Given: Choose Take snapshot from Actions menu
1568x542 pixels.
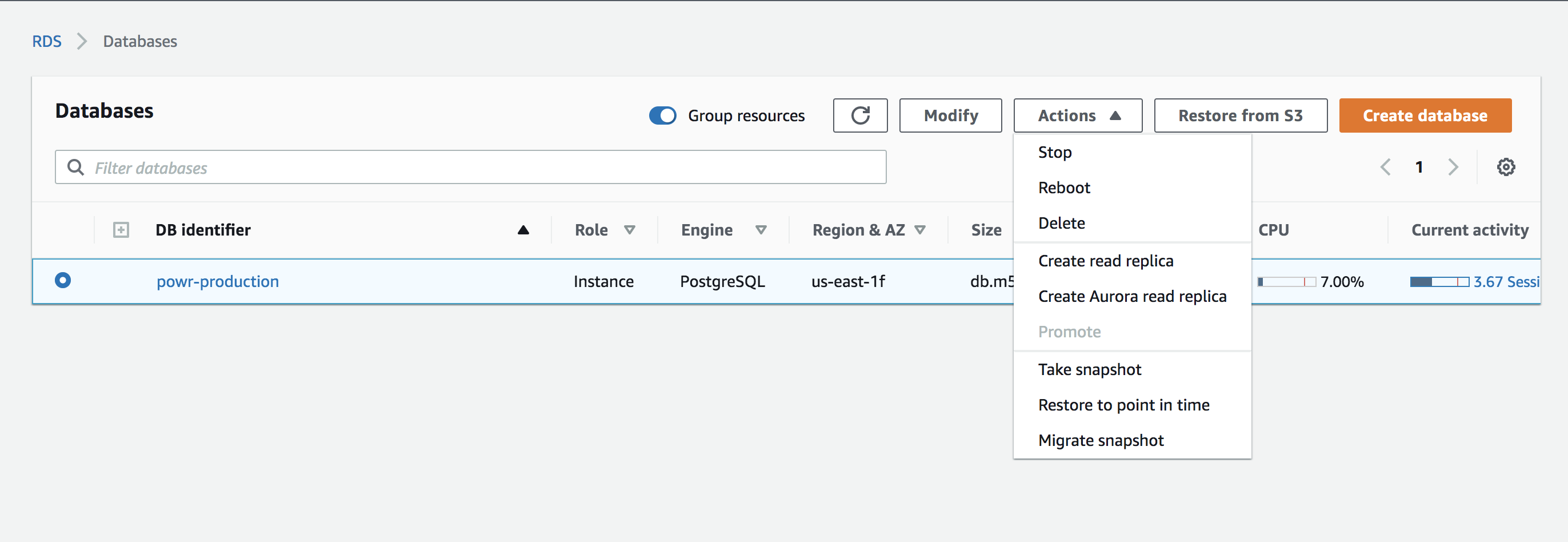Looking at the screenshot, I should point(1089,370).
